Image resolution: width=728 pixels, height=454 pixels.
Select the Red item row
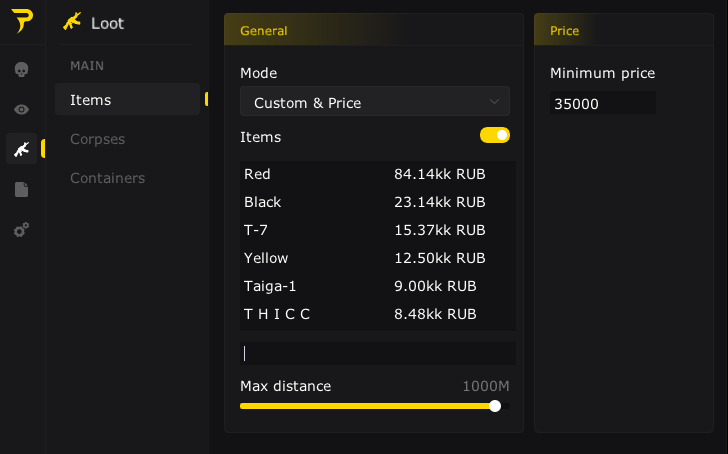(377, 174)
